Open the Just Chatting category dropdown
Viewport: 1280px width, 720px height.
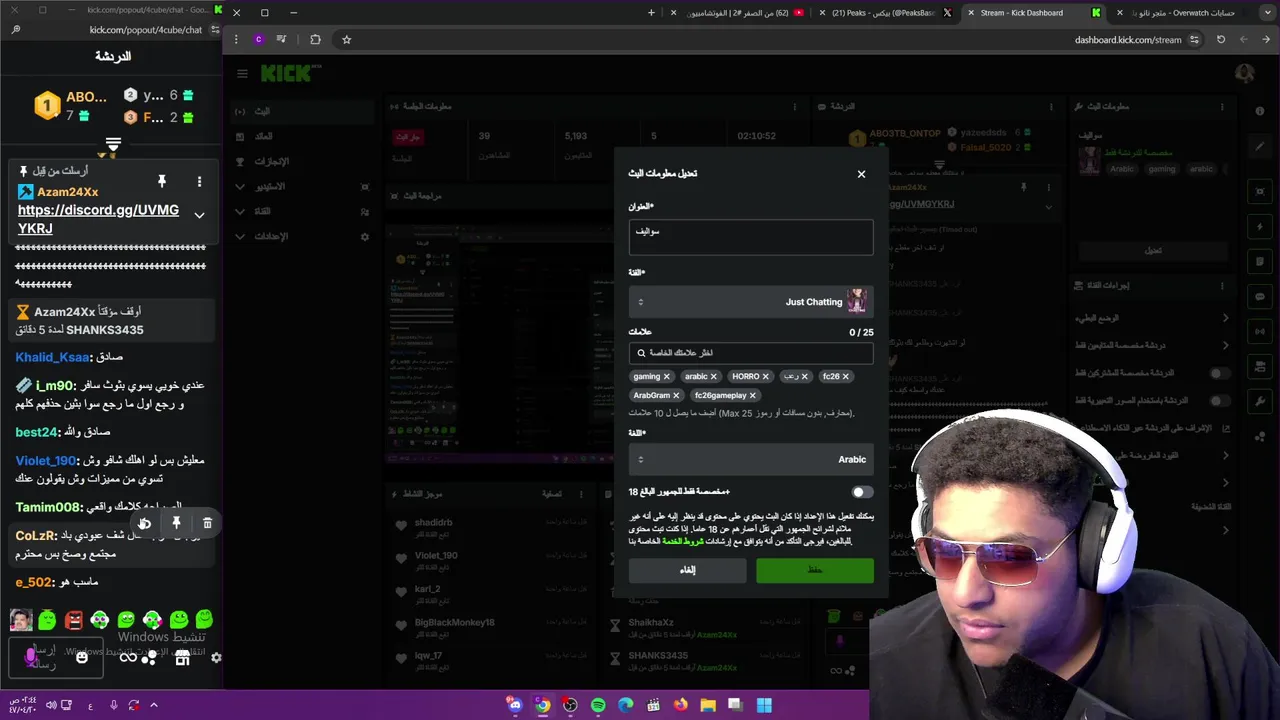(751, 301)
